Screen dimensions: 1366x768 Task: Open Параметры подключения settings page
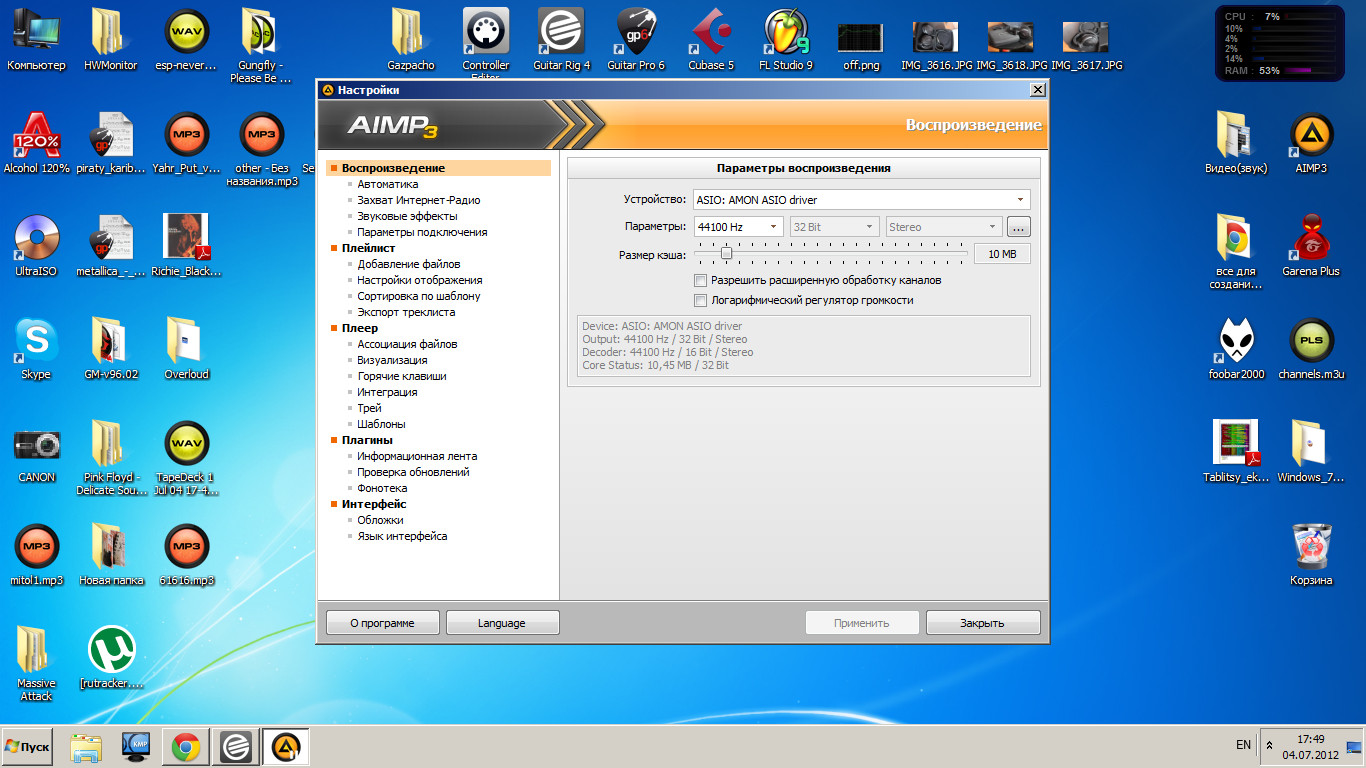pyautogui.click(x=422, y=232)
